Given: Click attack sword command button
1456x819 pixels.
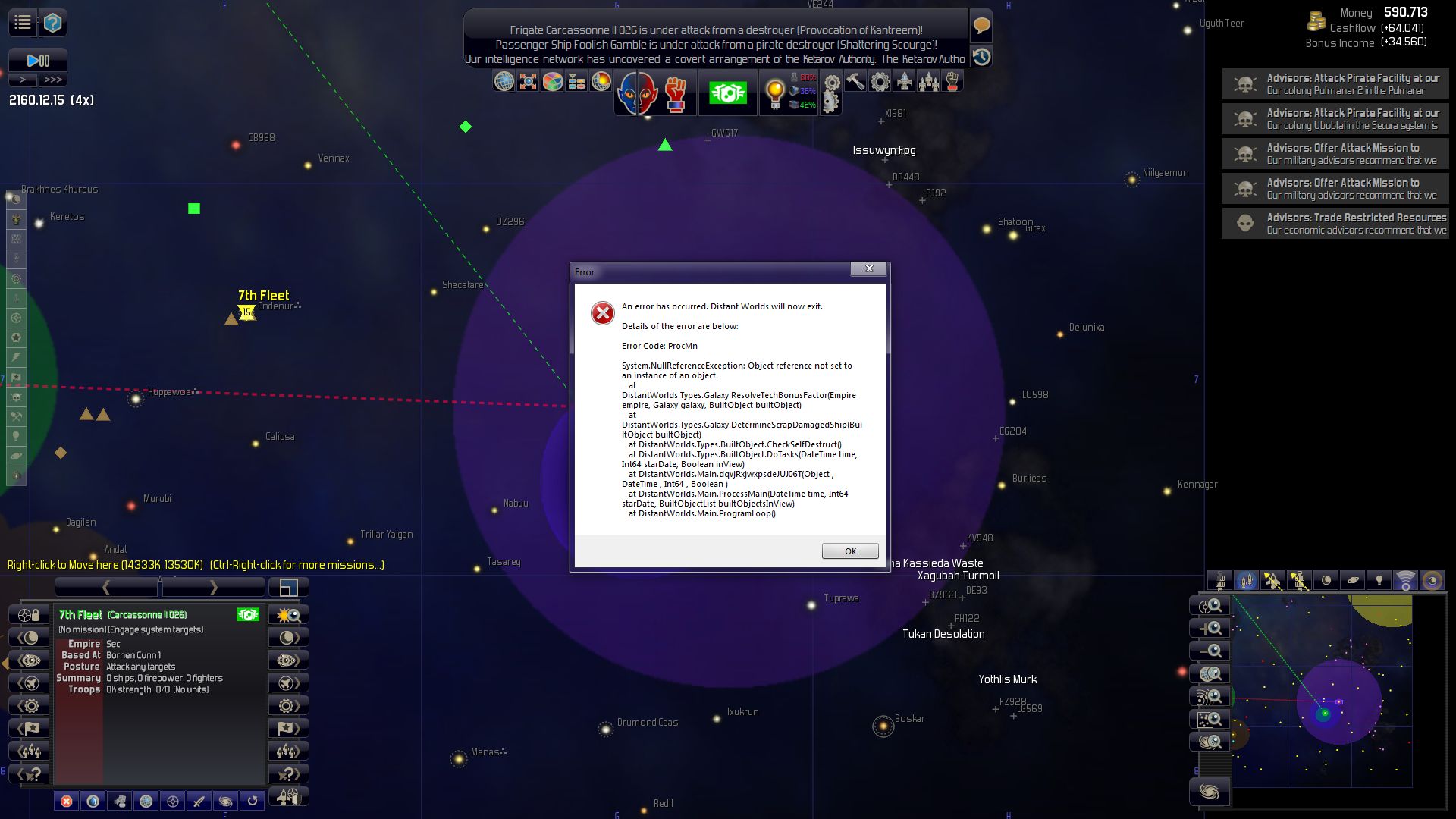Looking at the screenshot, I should pyautogui.click(x=199, y=801).
